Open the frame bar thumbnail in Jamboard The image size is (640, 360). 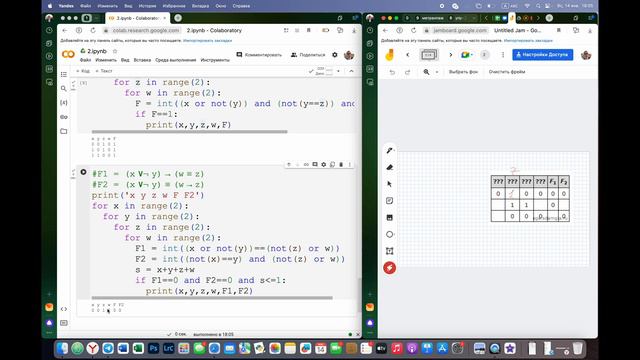coord(429,55)
